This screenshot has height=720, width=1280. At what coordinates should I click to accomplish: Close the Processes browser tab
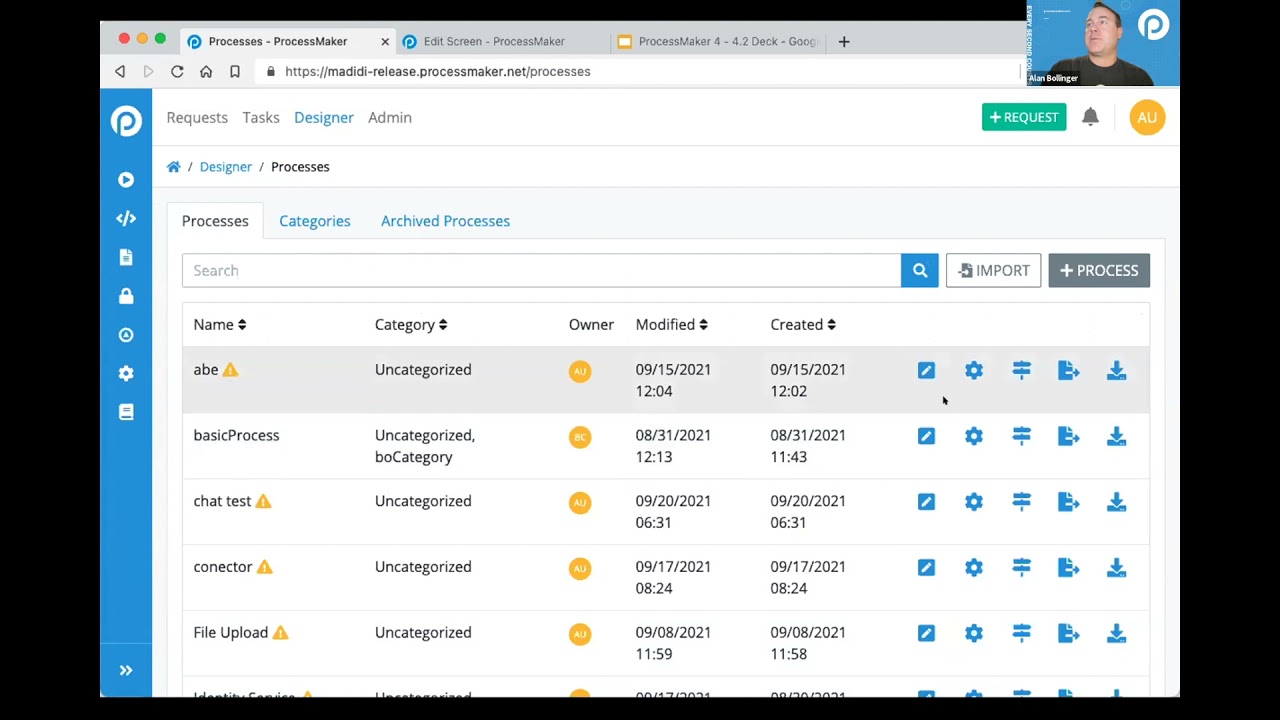point(385,41)
